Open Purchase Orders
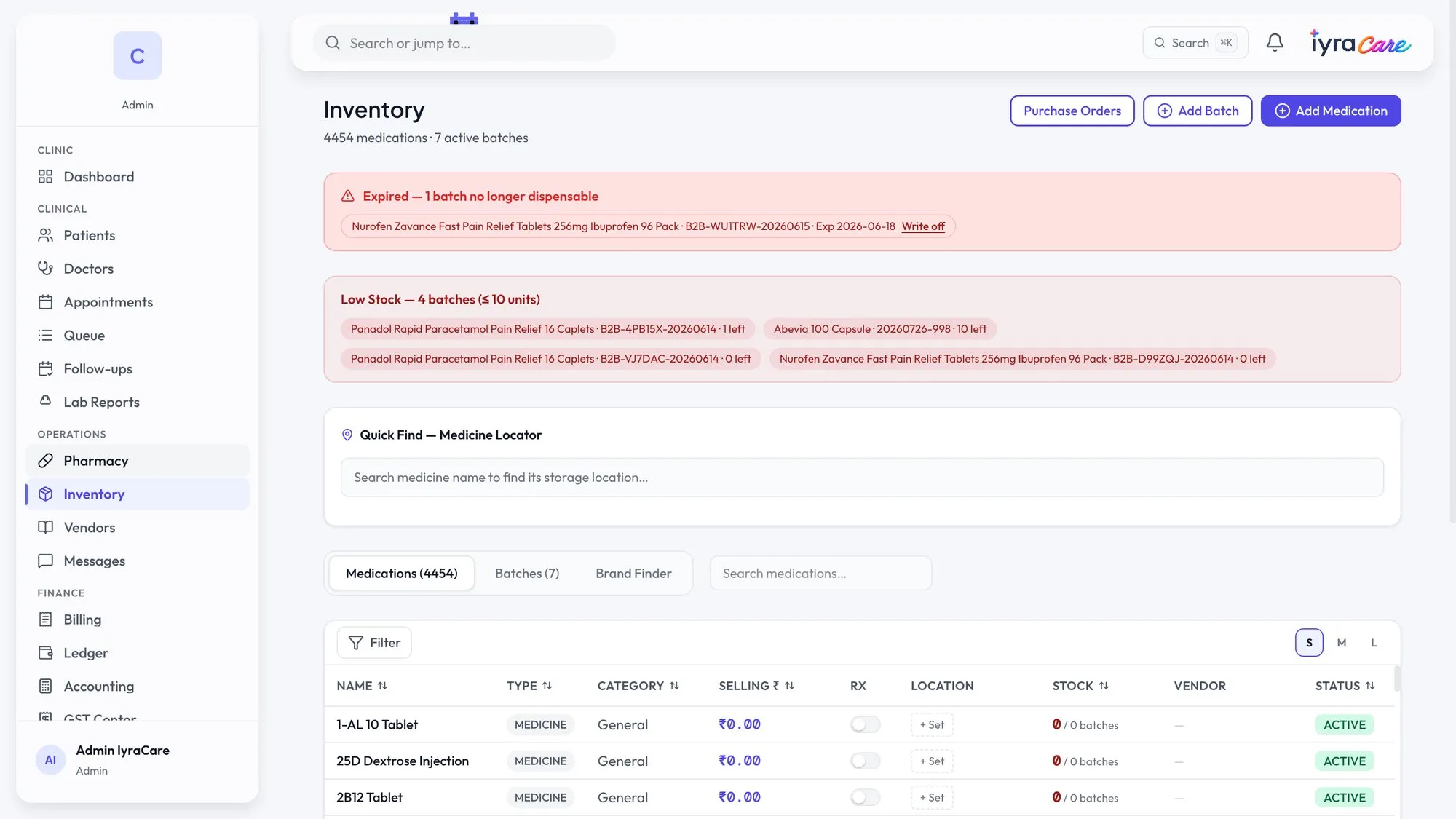Viewport: 1456px width, 819px height. pyautogui.click(x=1072, y=111)
